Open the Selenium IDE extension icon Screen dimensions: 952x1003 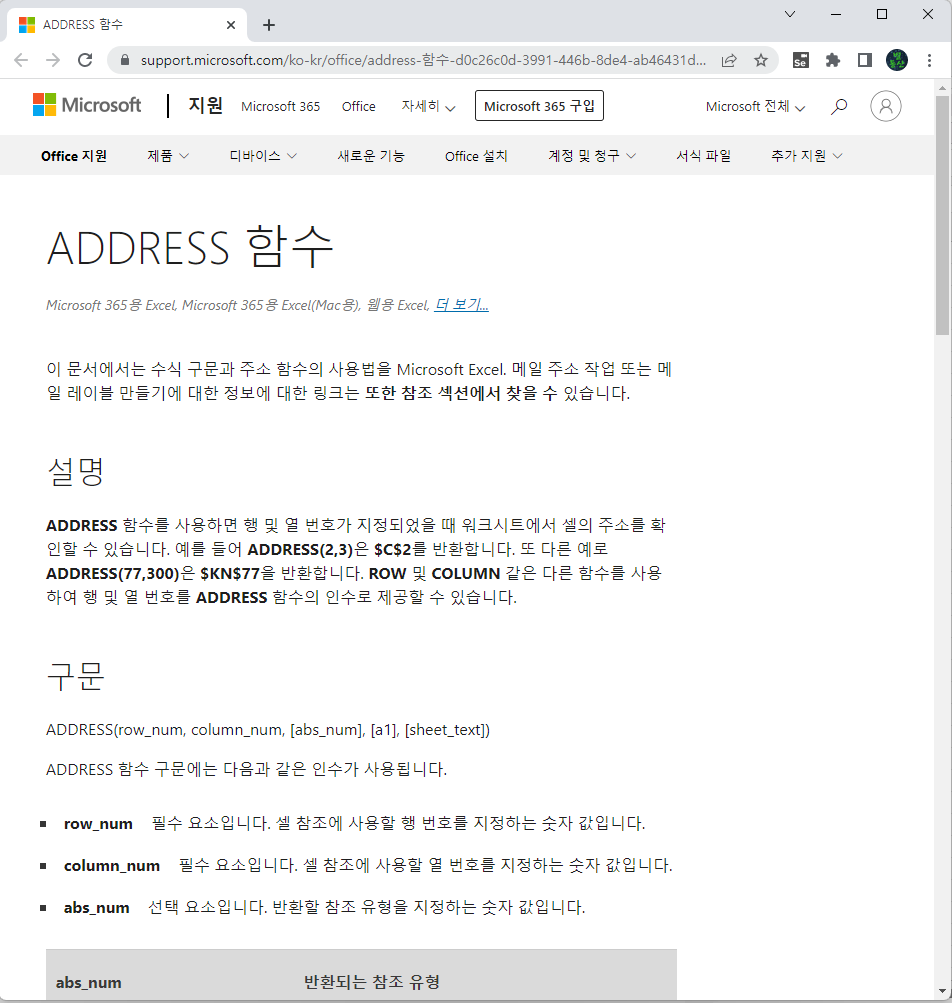coord(800,60)
